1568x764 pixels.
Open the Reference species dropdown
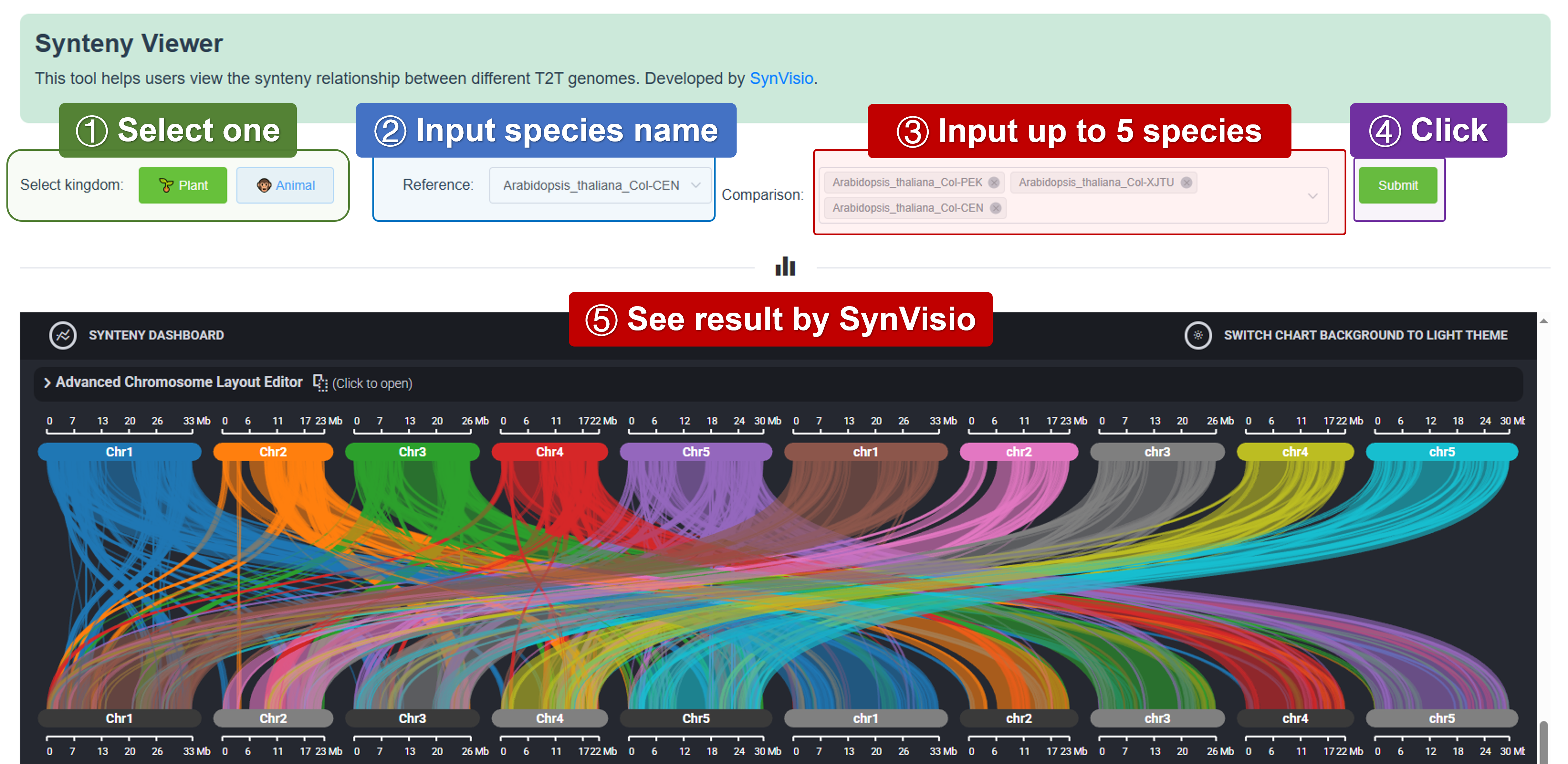[x=599, y=186]
